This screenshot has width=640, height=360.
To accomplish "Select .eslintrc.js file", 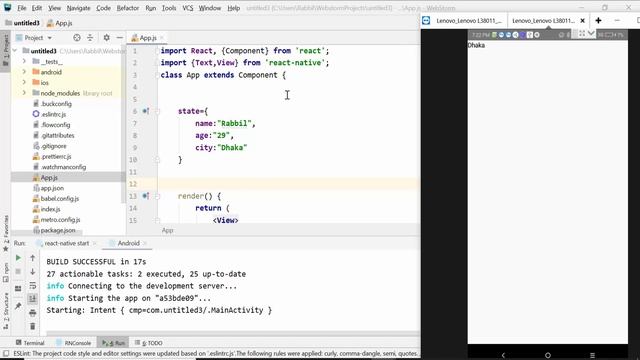I will click(x=53, y=114).
